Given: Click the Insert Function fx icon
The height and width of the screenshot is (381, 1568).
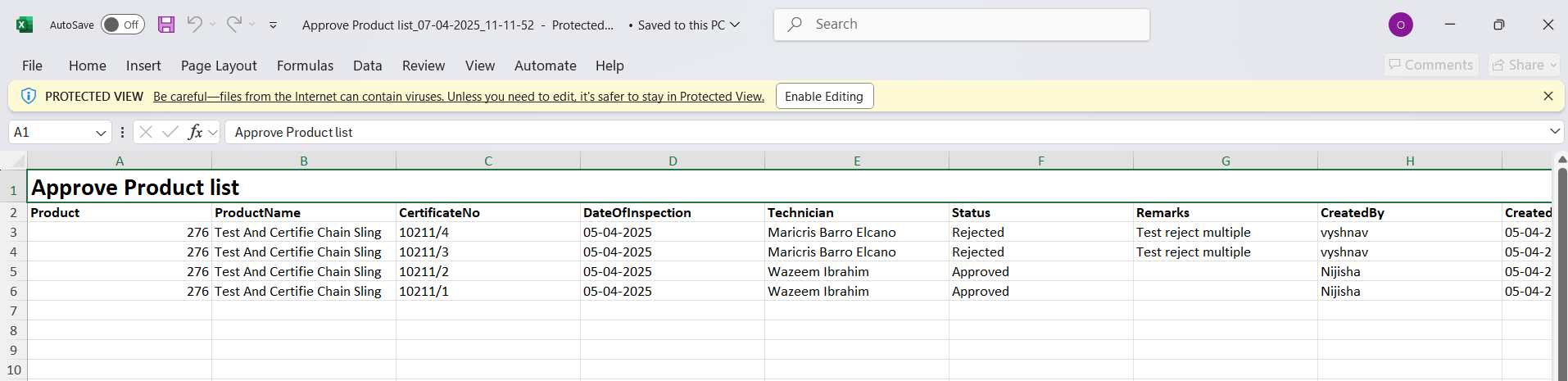Looking at the screenshot, I should pos(195,132).
